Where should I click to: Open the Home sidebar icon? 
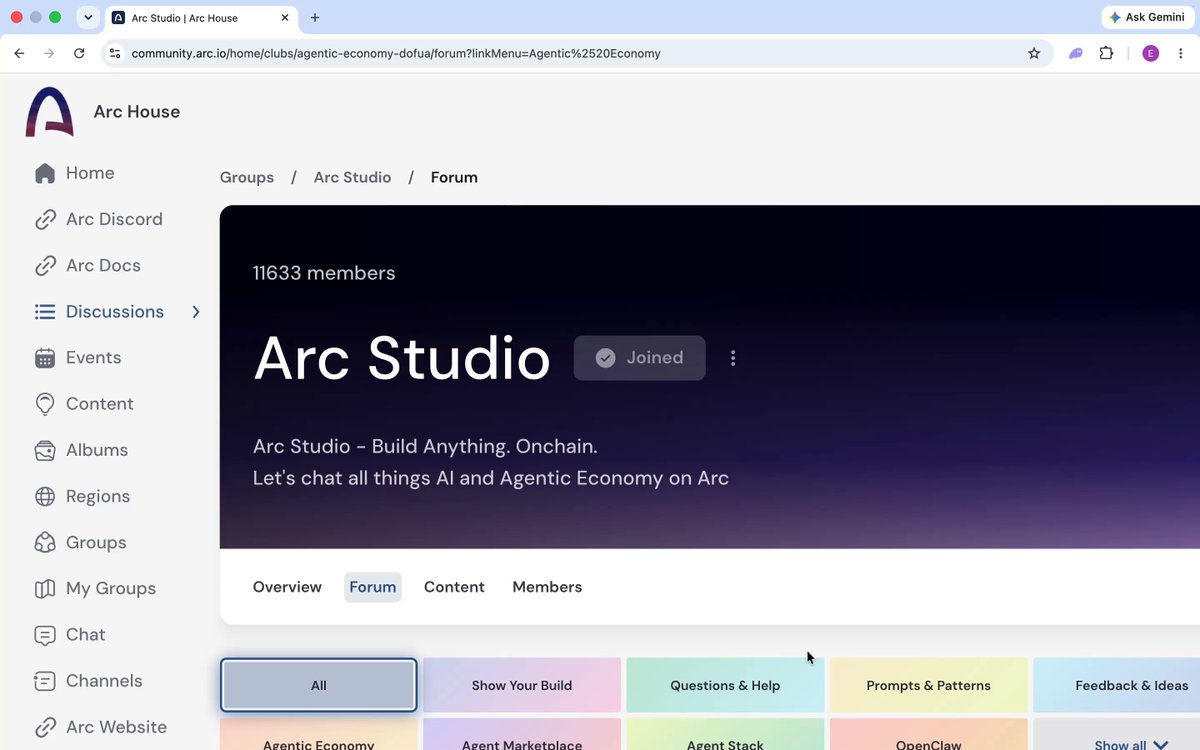[x=45, y=173]
